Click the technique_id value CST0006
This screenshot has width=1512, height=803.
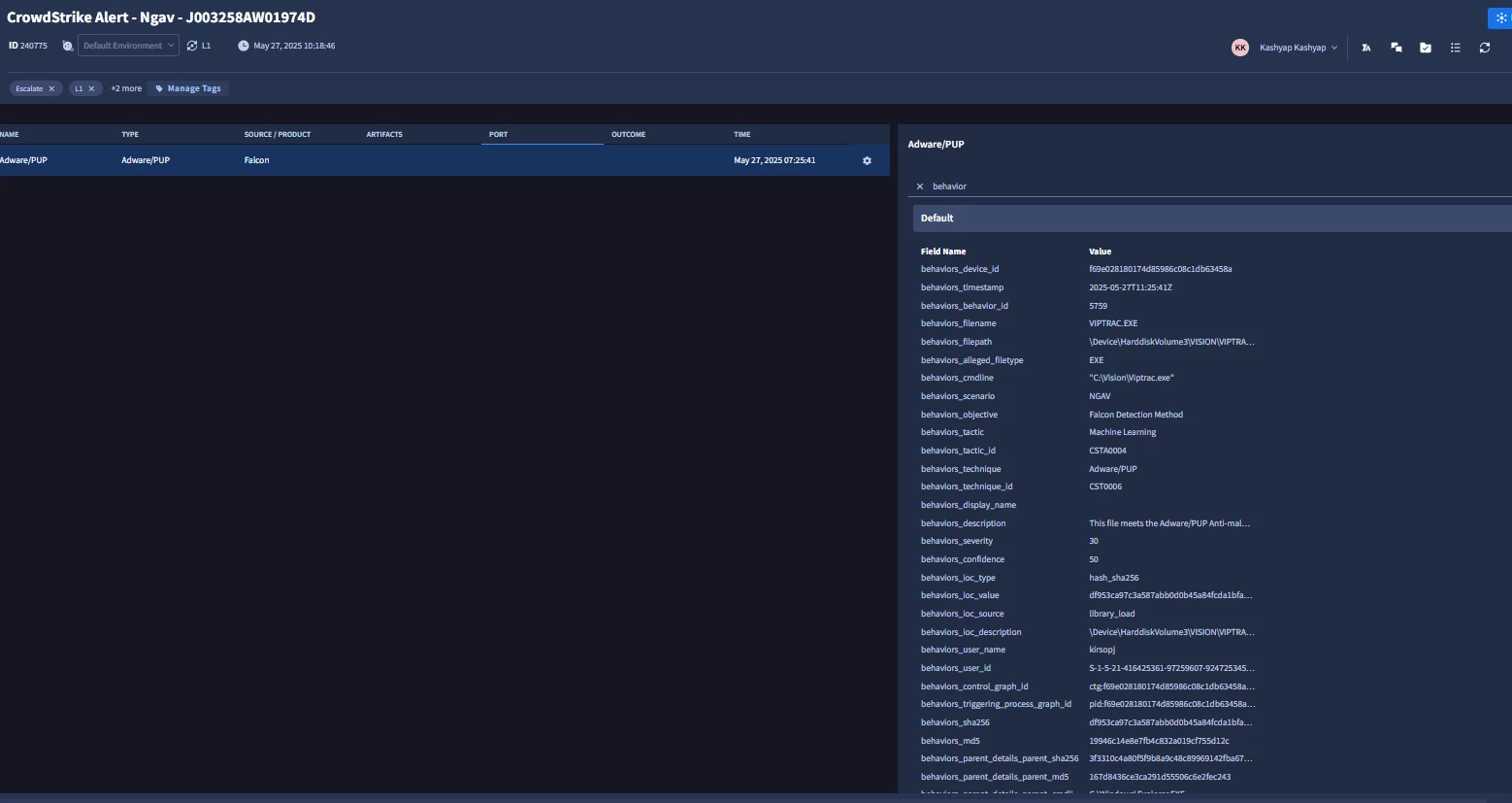coord(1105,486)
